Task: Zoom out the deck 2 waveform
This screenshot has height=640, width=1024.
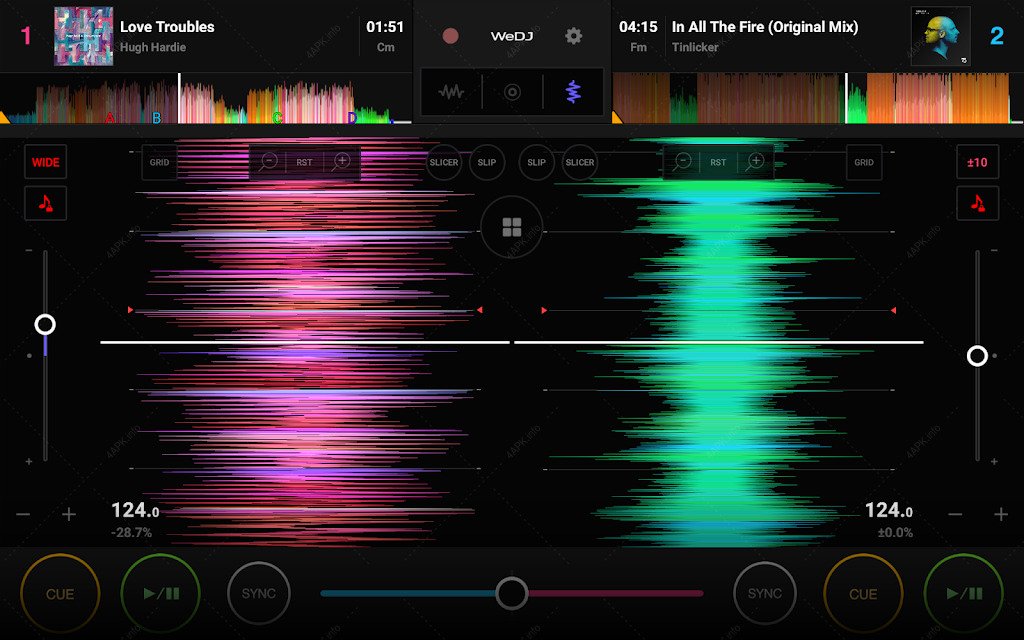Action: tap(682, 162)
